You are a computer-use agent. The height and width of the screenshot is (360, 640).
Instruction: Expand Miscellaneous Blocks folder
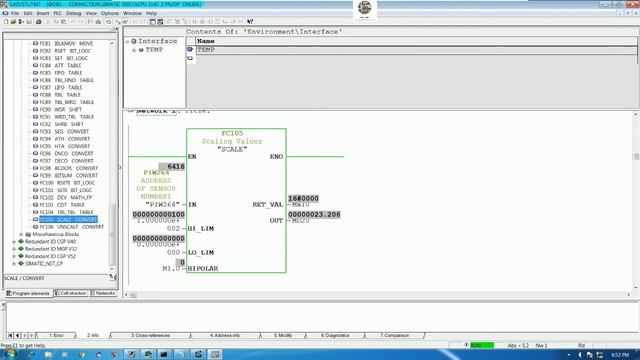coord(21,234)
